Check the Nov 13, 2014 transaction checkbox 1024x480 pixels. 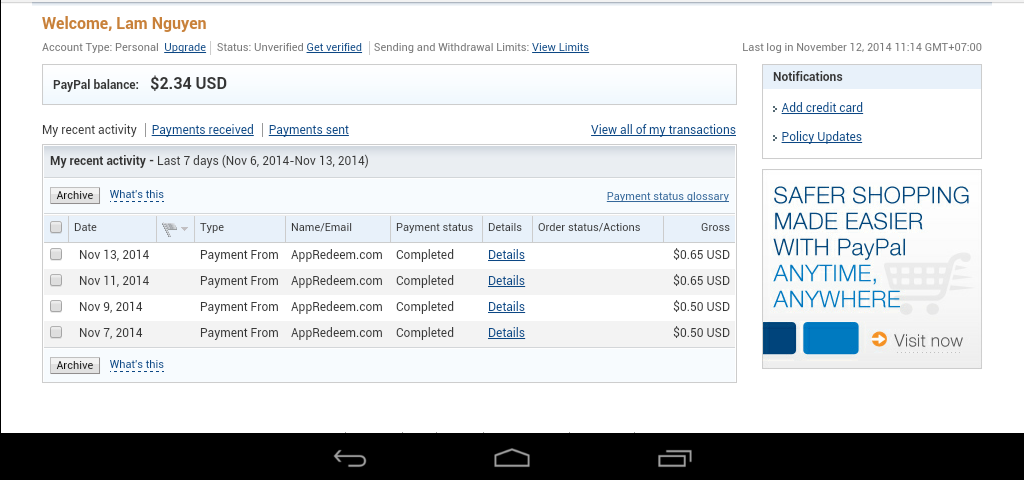point(56,255)
